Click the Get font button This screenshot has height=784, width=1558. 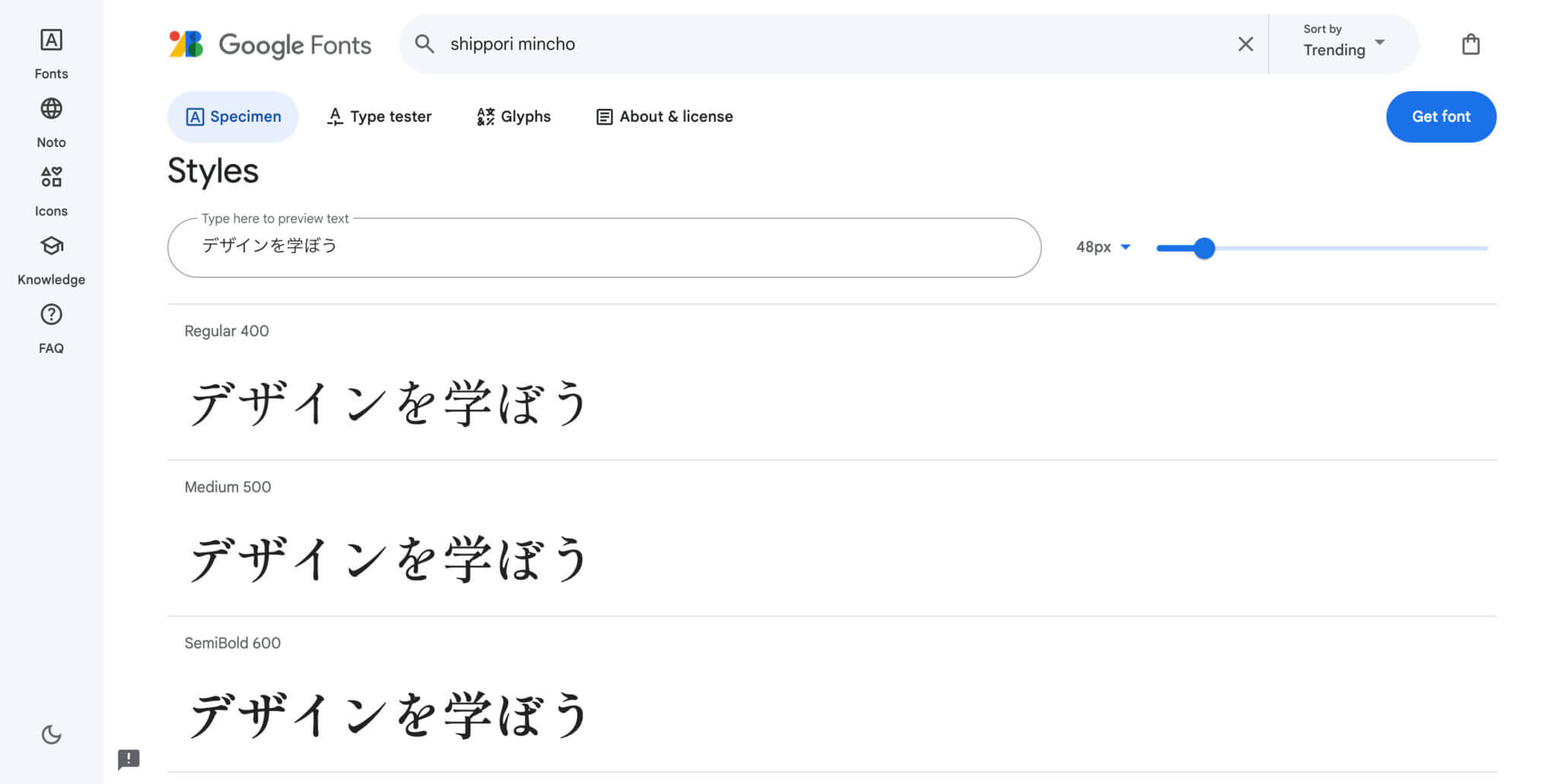coord(1441,116)
